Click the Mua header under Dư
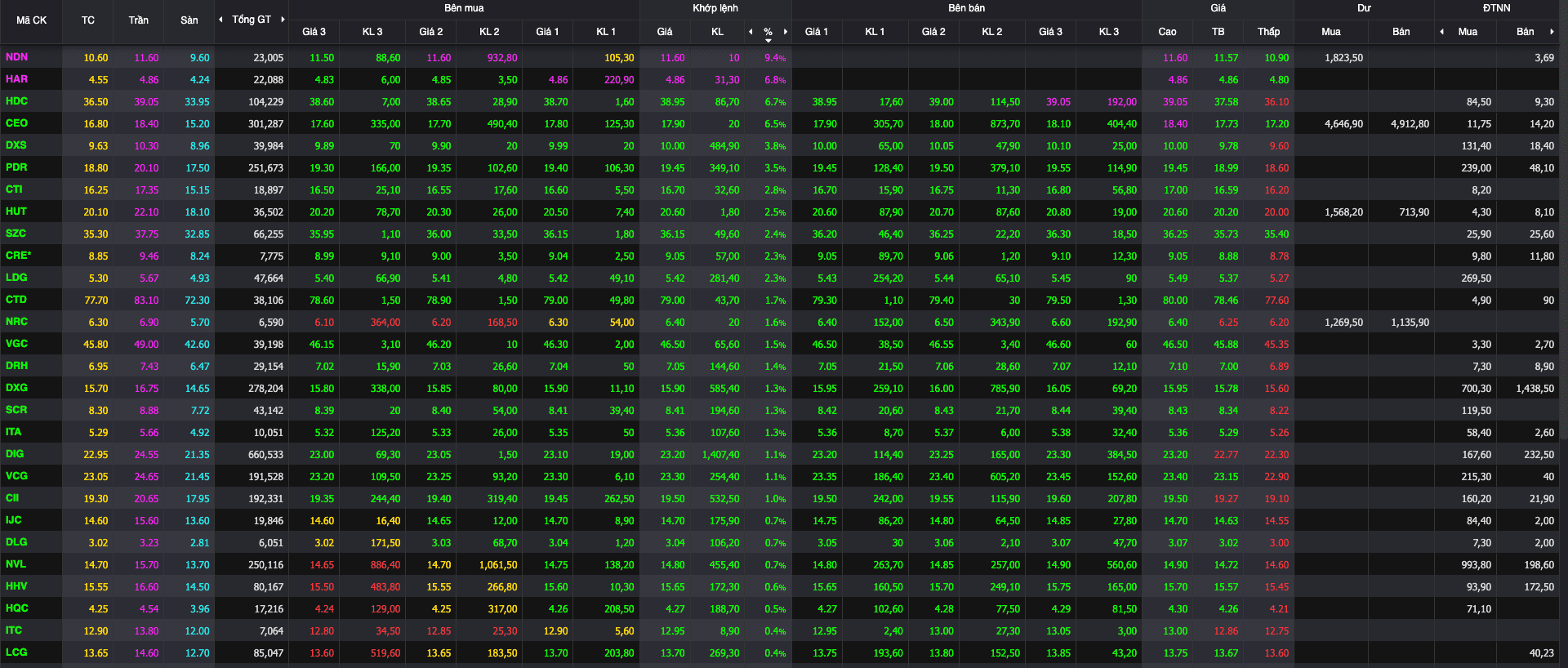 pos(1331,32)
